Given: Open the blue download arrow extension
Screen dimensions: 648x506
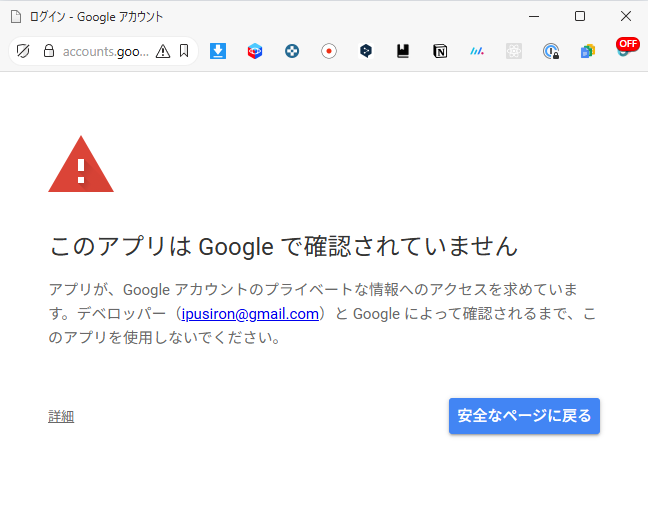Looking at the screenshot, I should (218, 51).
